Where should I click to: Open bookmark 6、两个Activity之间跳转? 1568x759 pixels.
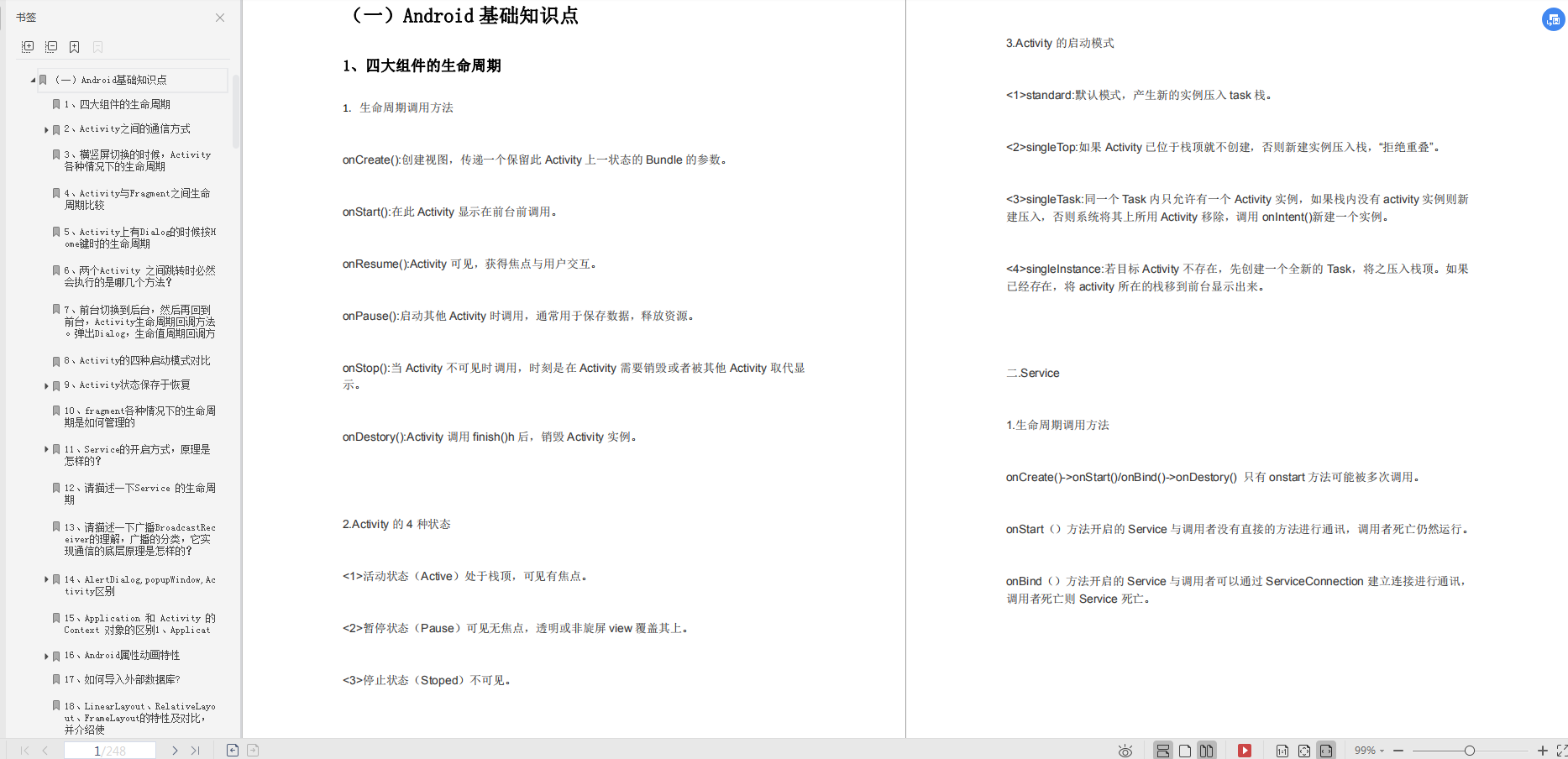coord(139,276)
